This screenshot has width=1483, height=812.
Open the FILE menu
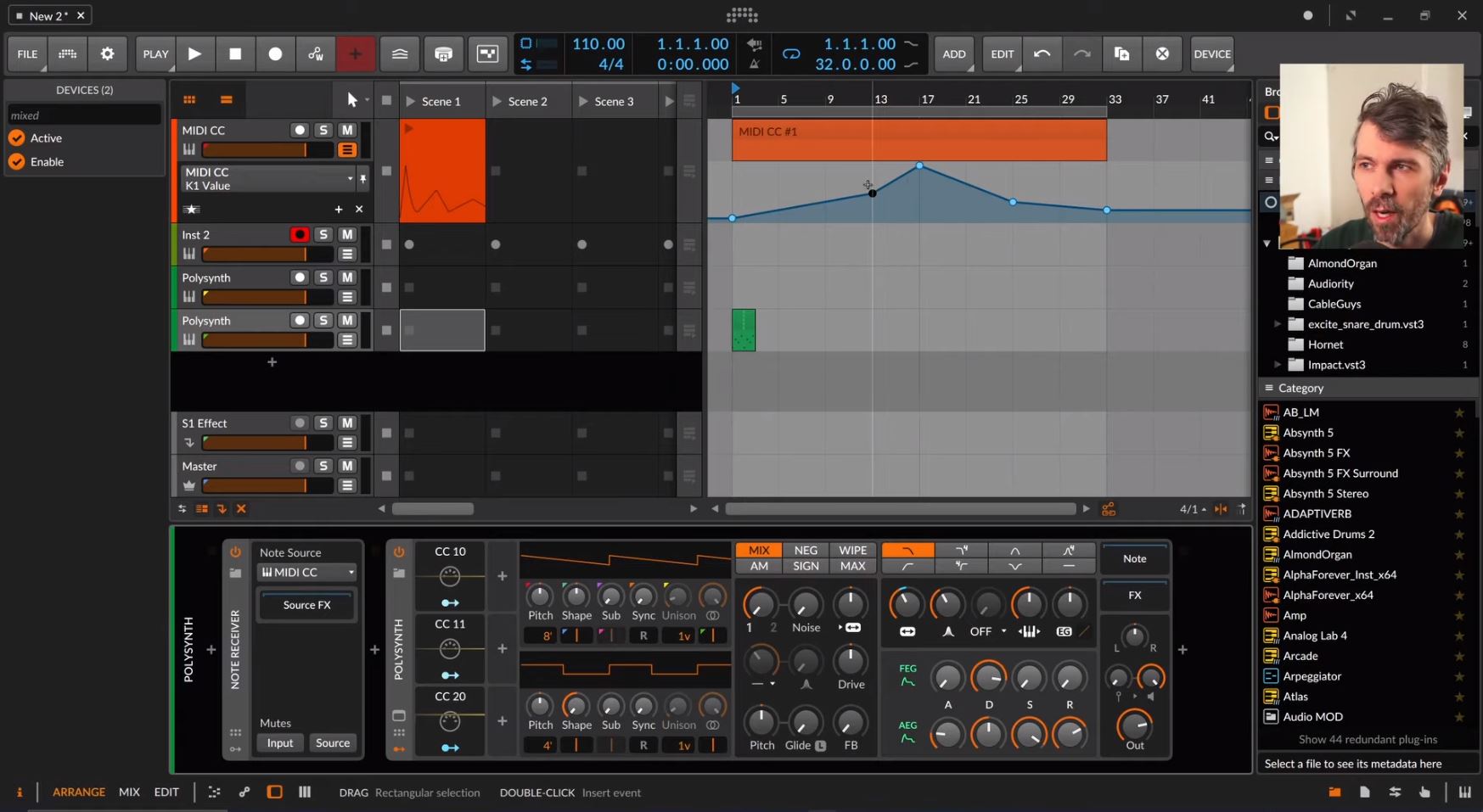[26, 53]
